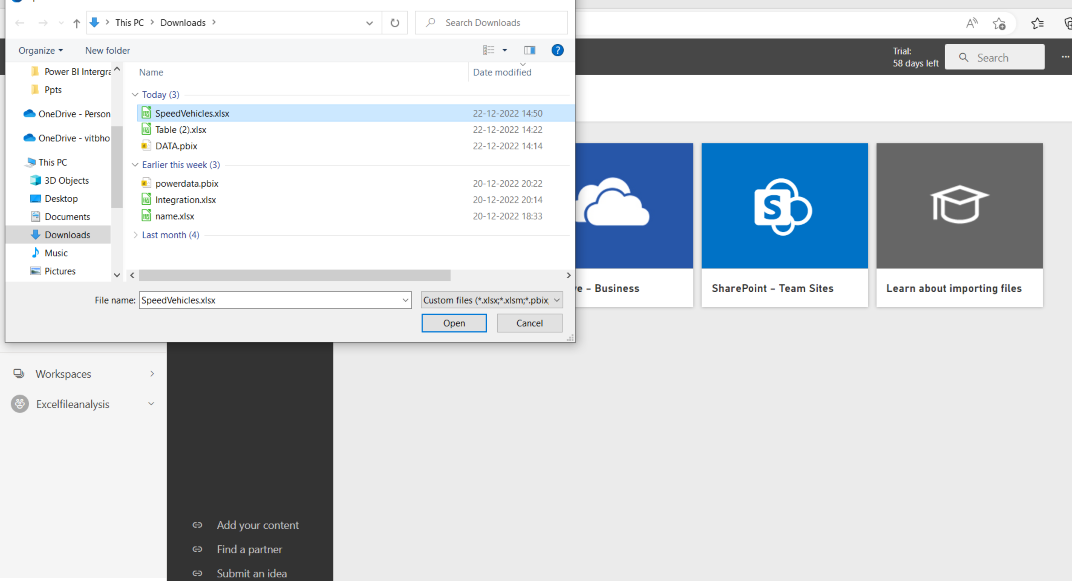Click the File name text box
1072x581 pixels.
[269, 300]
